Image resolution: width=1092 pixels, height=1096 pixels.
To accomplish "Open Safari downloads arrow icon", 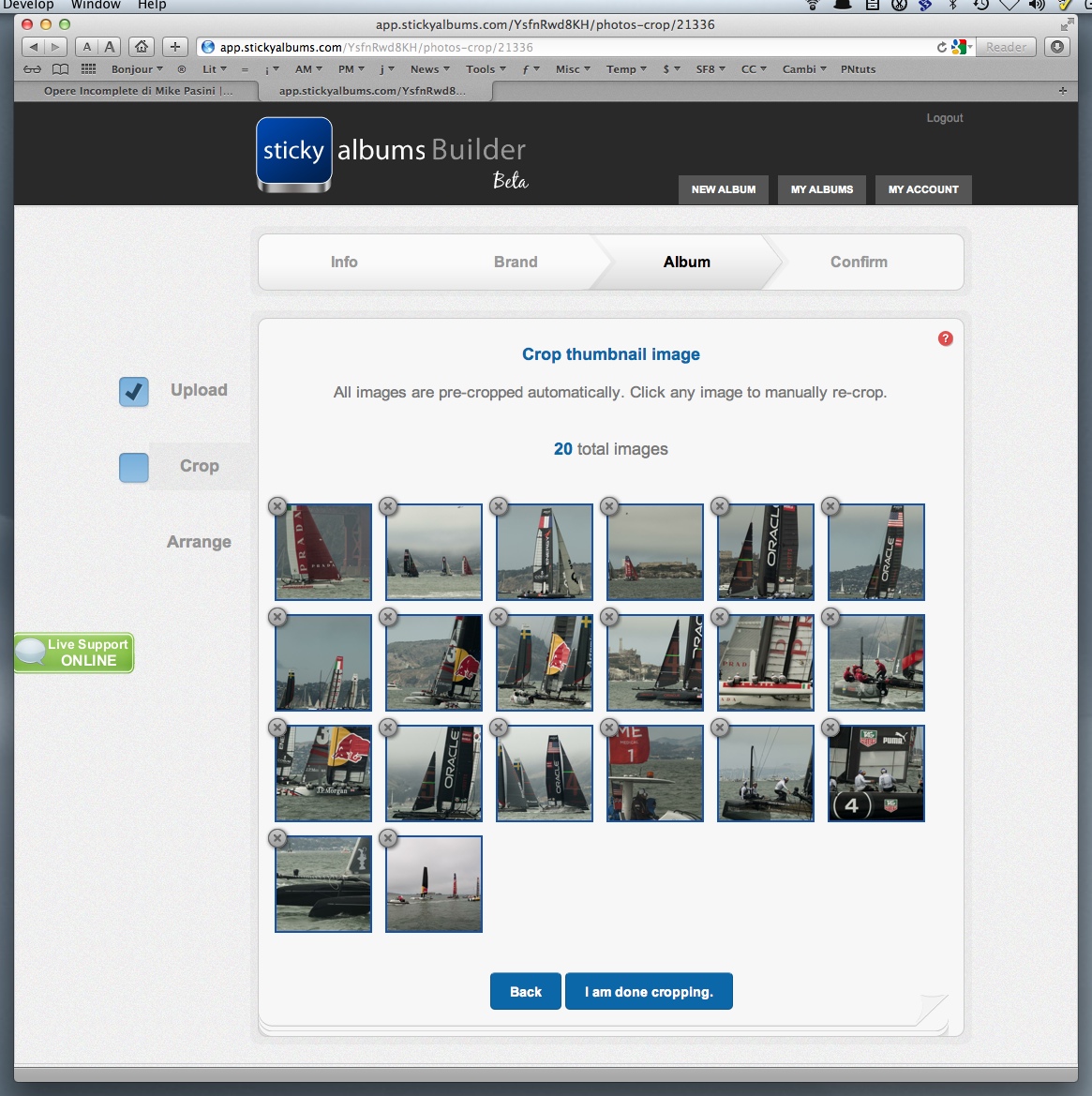I will 1057,47.
